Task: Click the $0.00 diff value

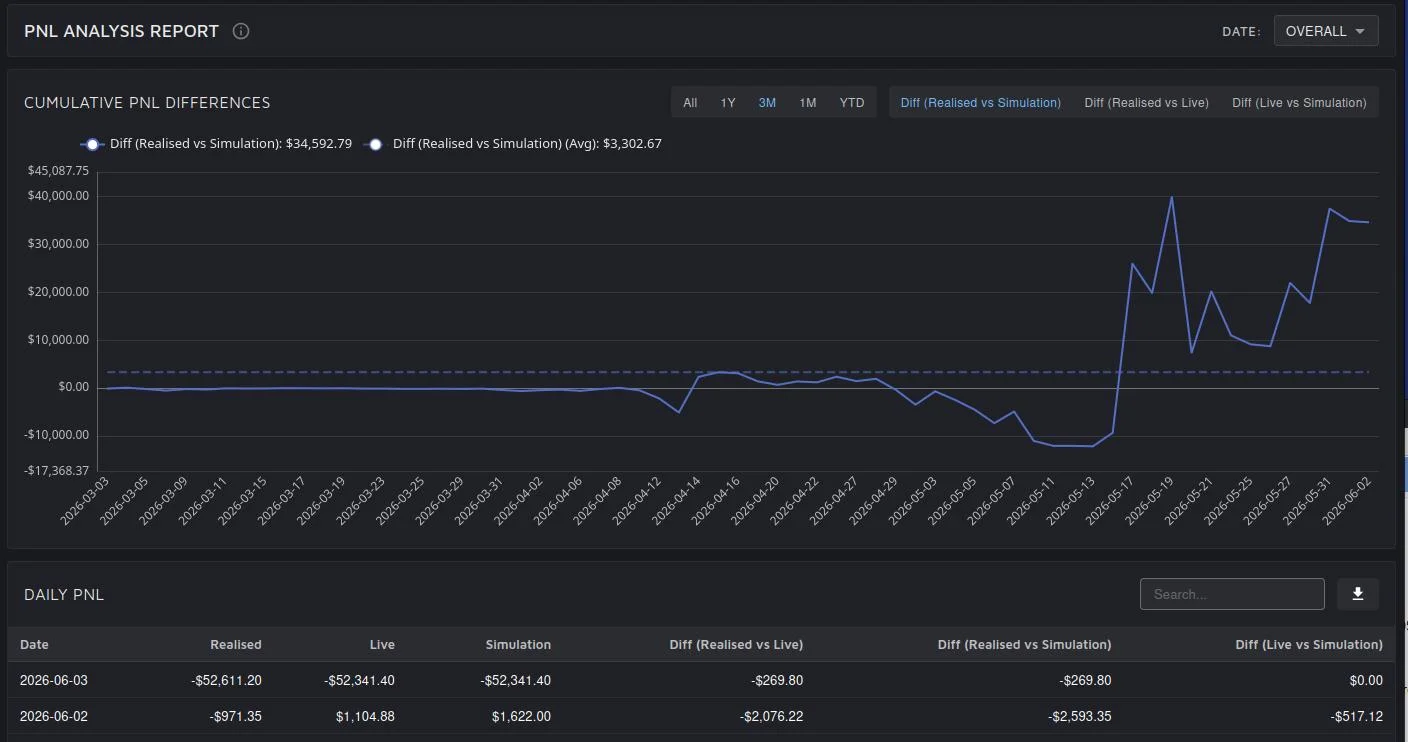Action: (1366, 681)
